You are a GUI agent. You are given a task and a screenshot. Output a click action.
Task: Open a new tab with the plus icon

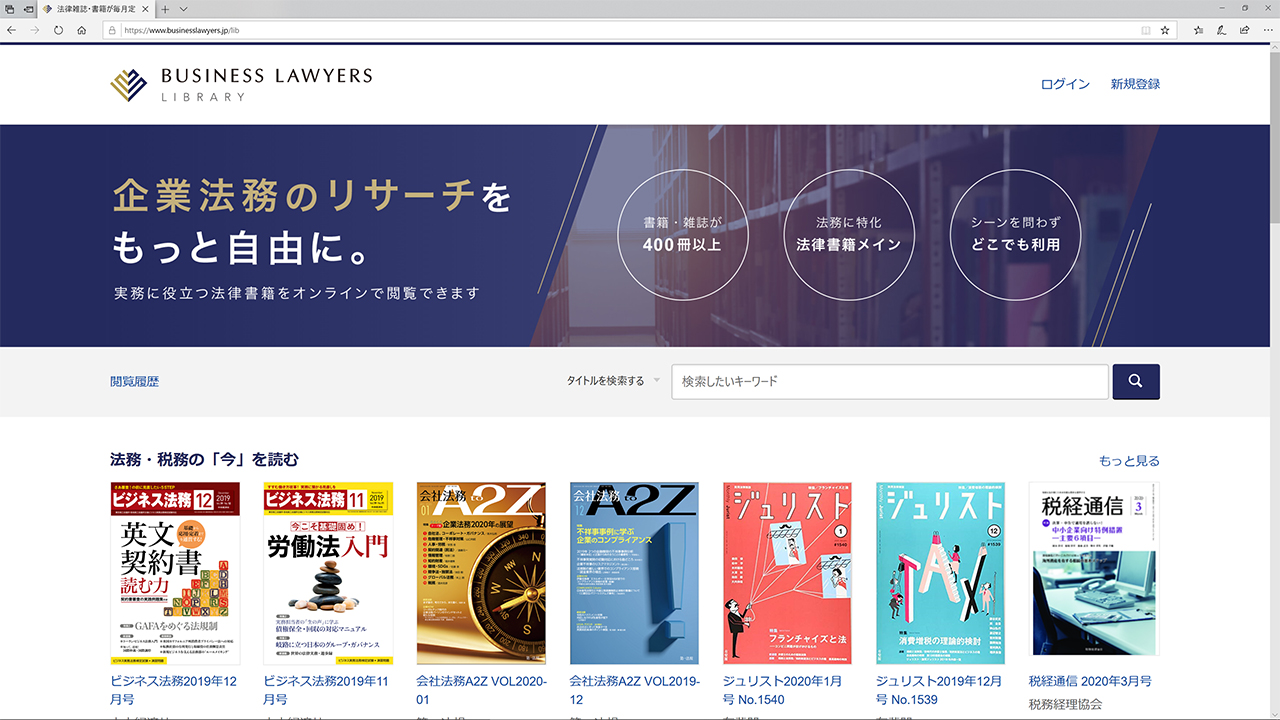tap(166, 9)
